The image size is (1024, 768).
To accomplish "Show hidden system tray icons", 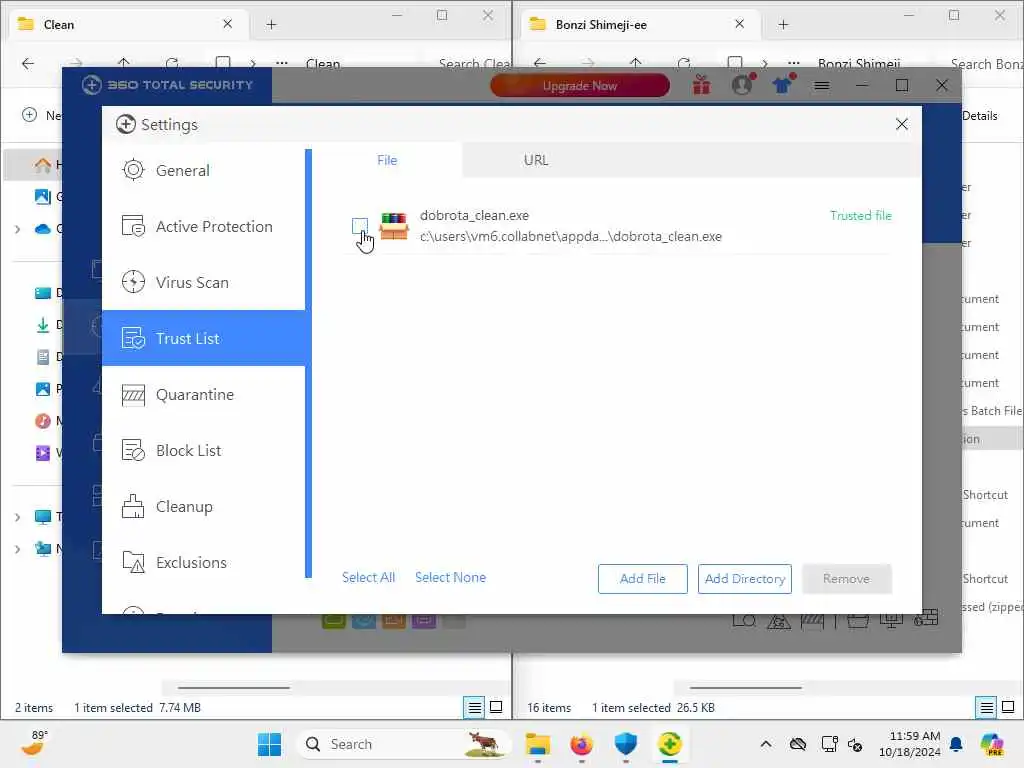I will pyautogui.click(x=766, y=744).
